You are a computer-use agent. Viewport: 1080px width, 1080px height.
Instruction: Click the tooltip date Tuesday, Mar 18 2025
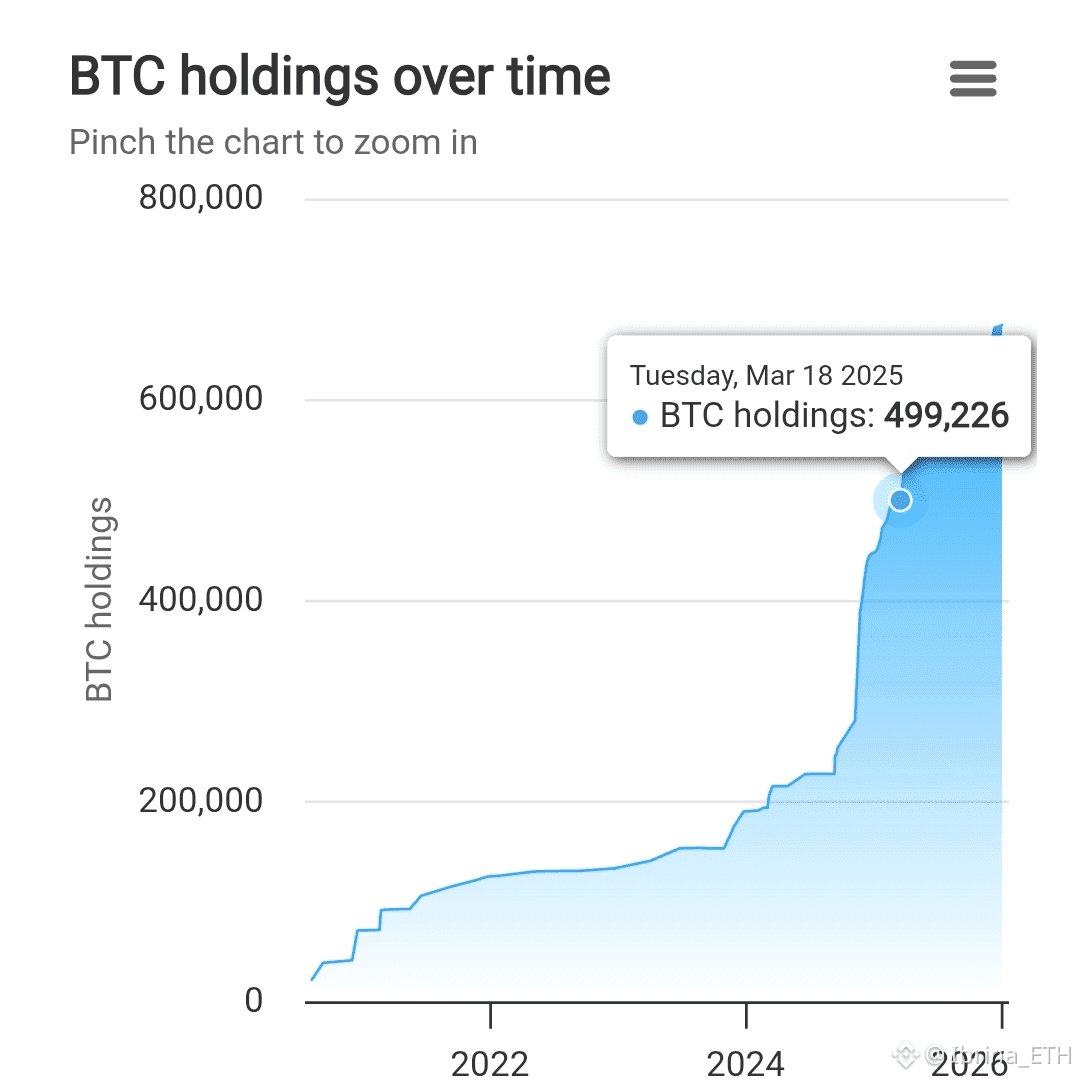(x=766, y=376)
